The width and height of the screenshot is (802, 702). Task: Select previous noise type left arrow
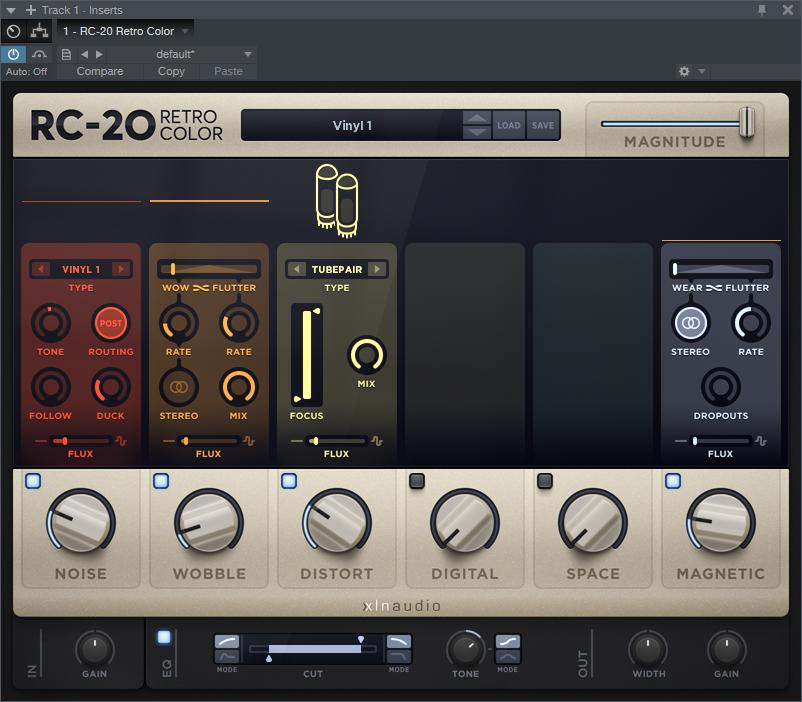[x=40, y=269]
